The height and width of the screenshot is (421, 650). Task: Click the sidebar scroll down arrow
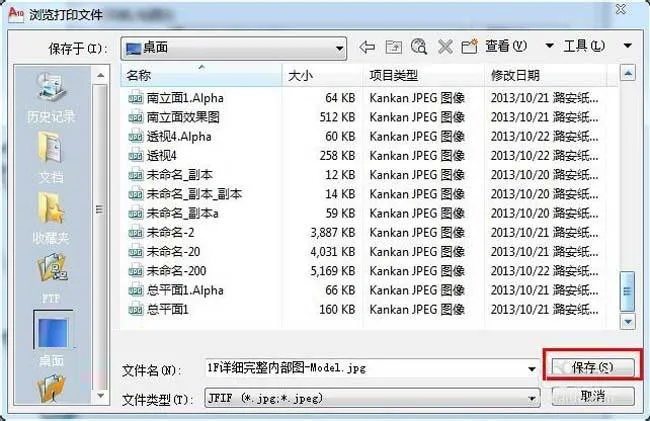pos(100,396)
